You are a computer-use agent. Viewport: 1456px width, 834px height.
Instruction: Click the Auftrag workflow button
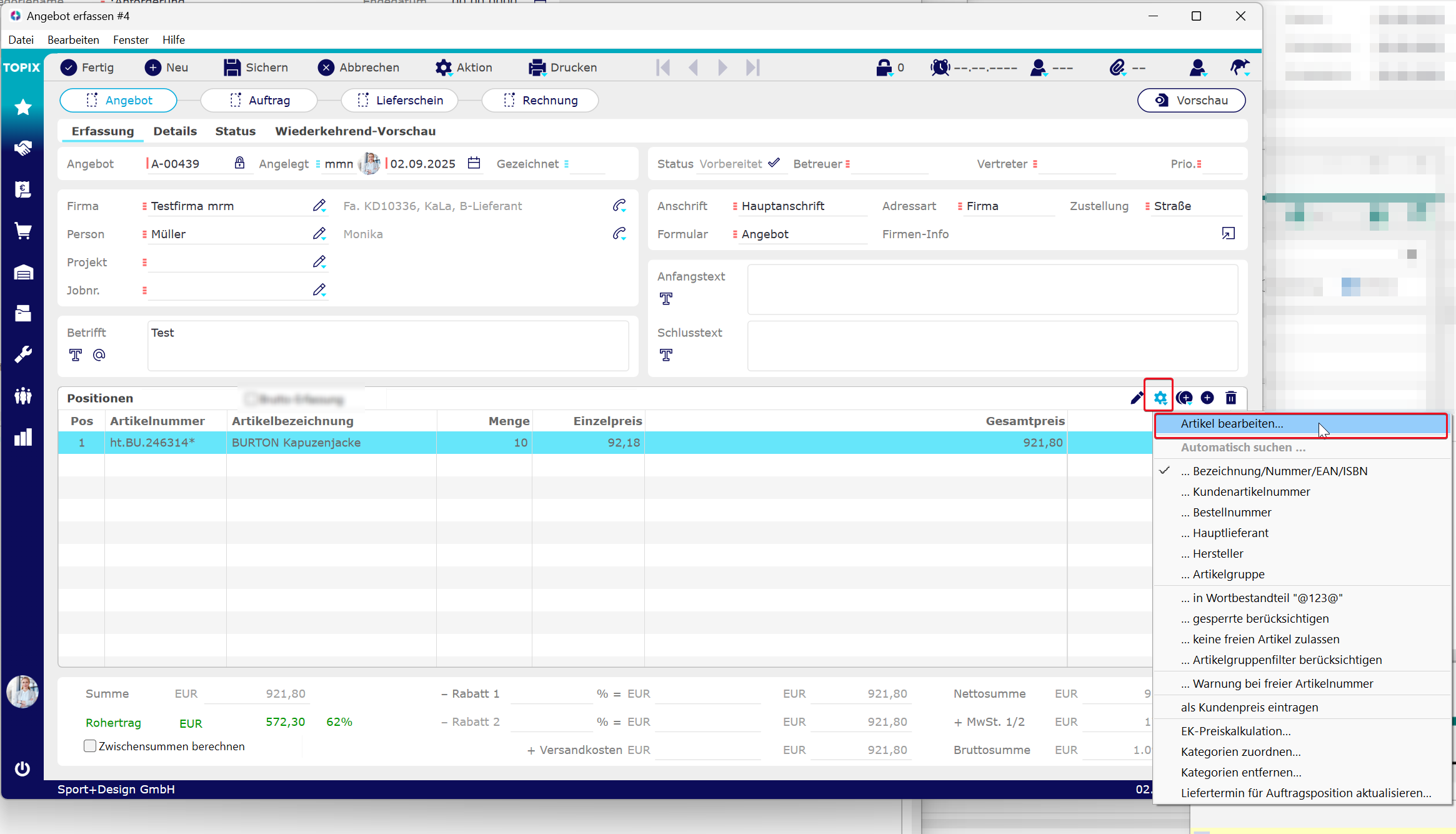(x=259, y=100)
